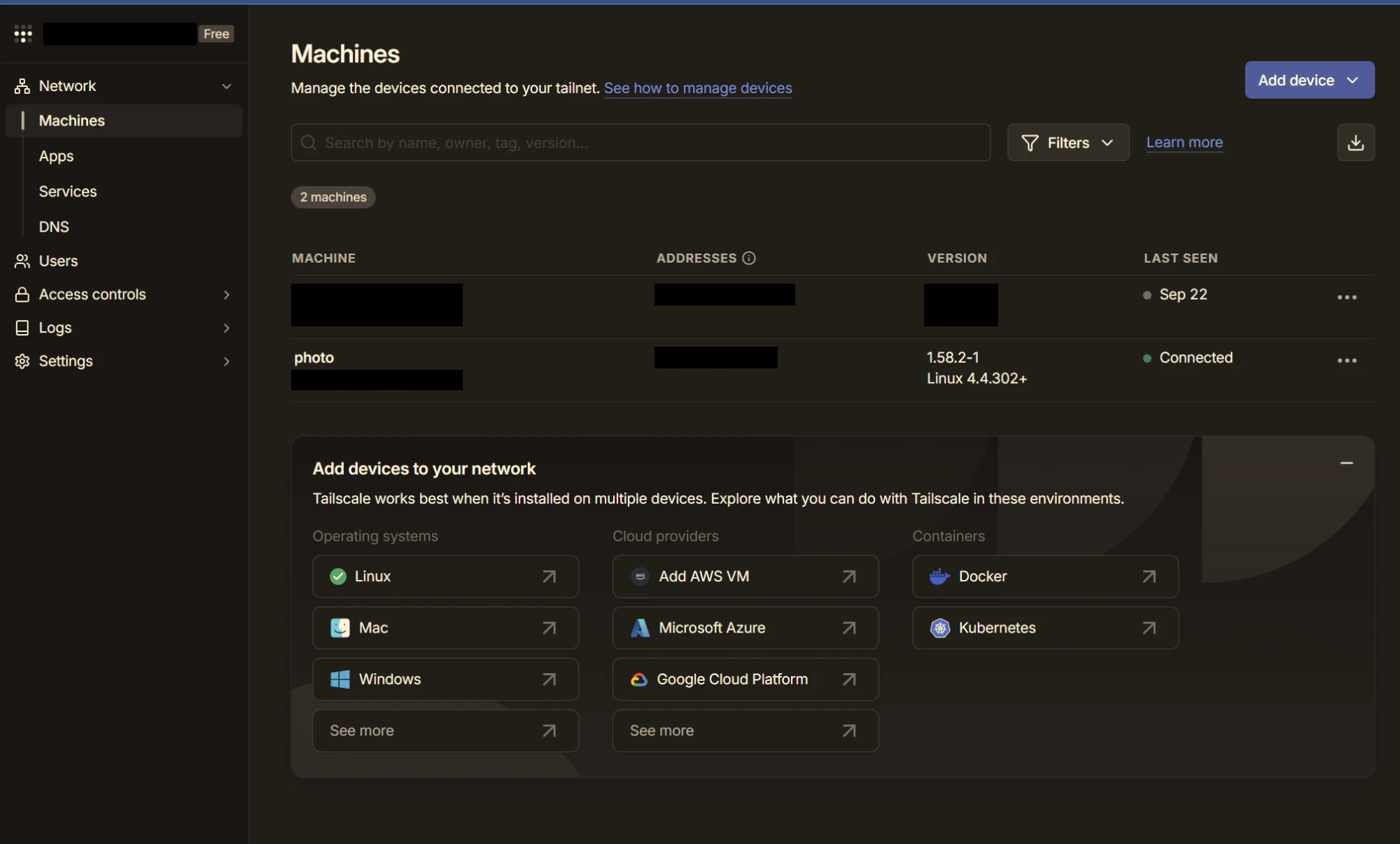Click the Users people icon
This screenshot has width=1400, height=844.
click(22, 261)
